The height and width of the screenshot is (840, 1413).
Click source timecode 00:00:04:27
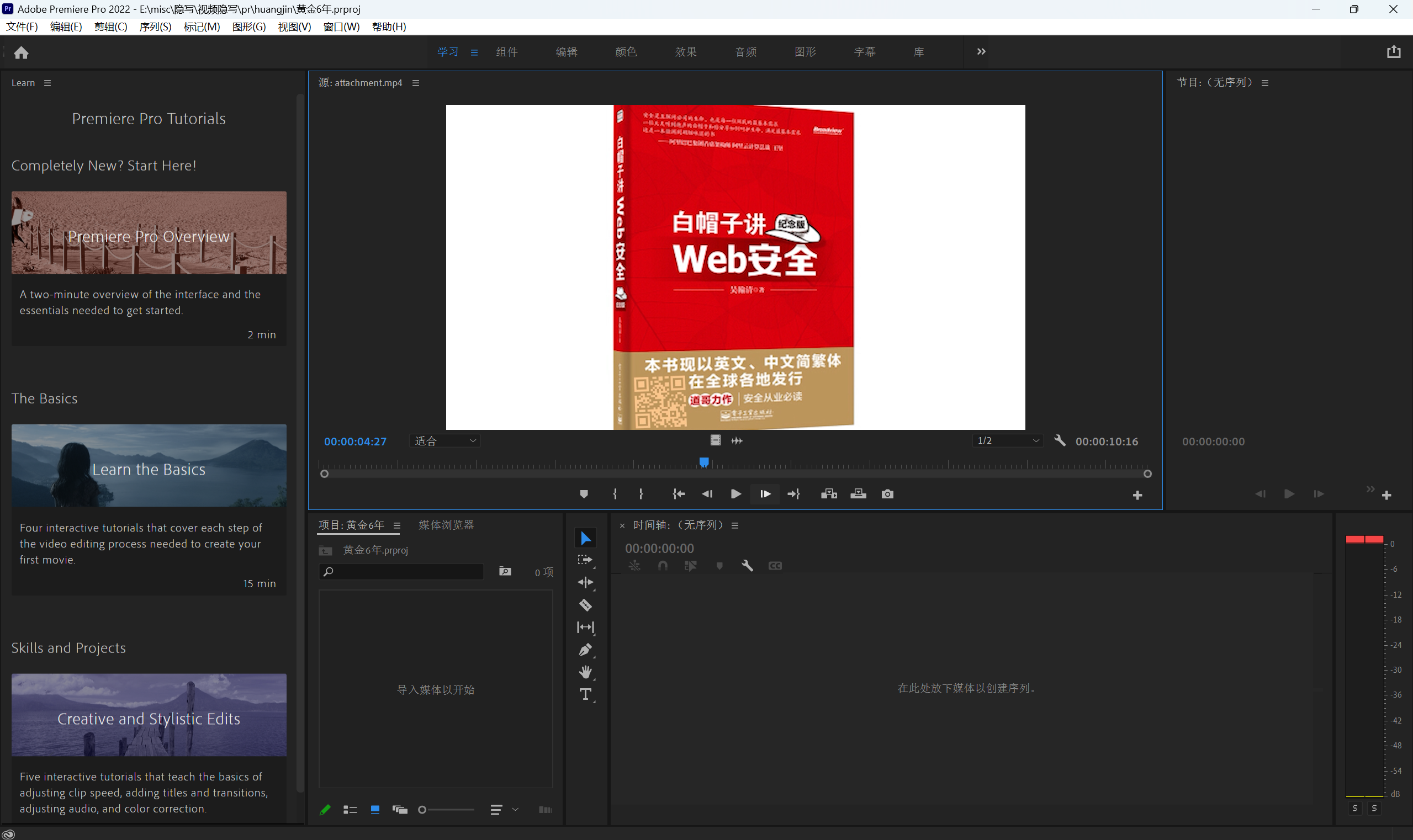355,442
